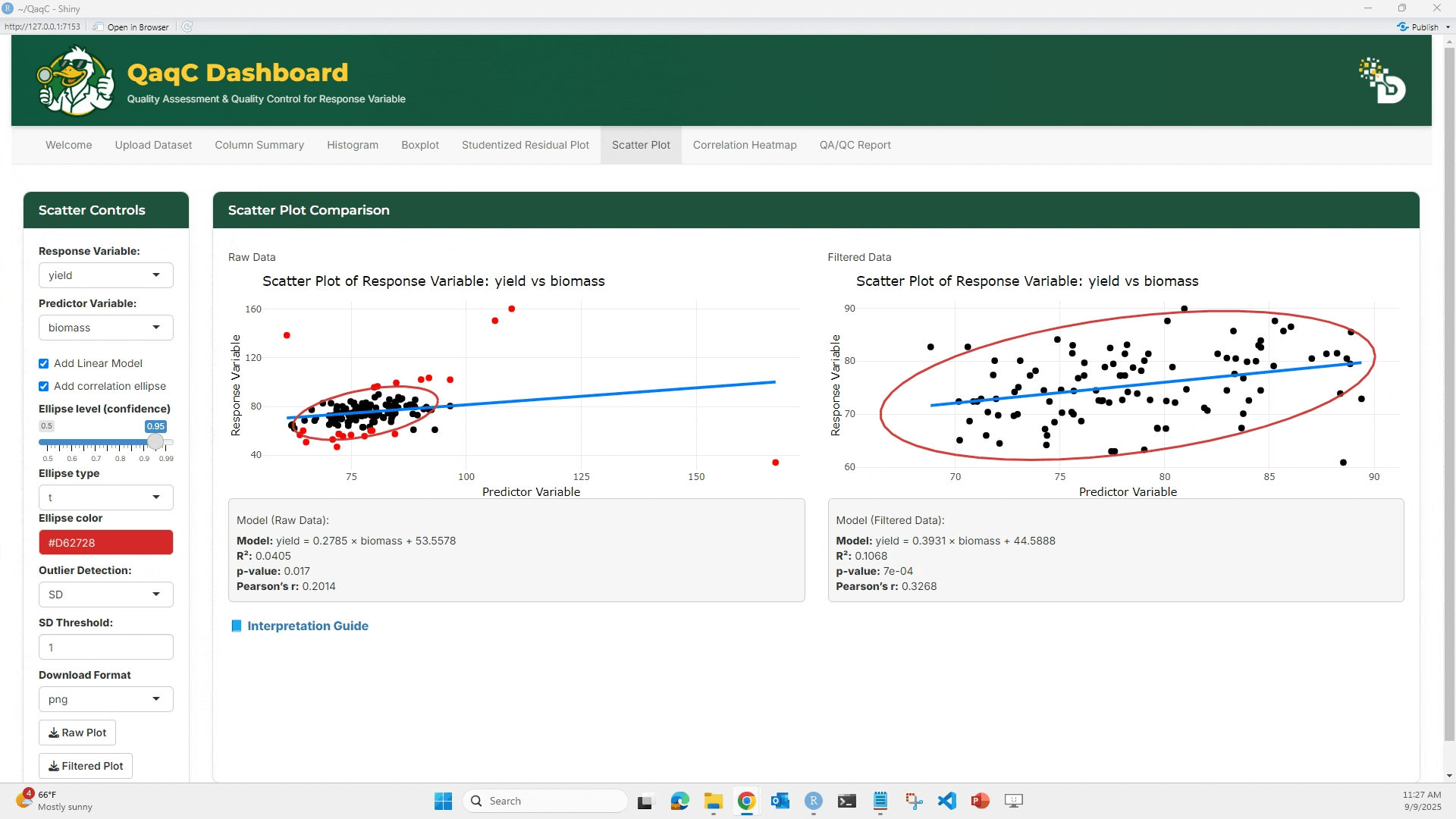Open Chrome from the taskbar
1456x819 pixels.
[746, 801]
